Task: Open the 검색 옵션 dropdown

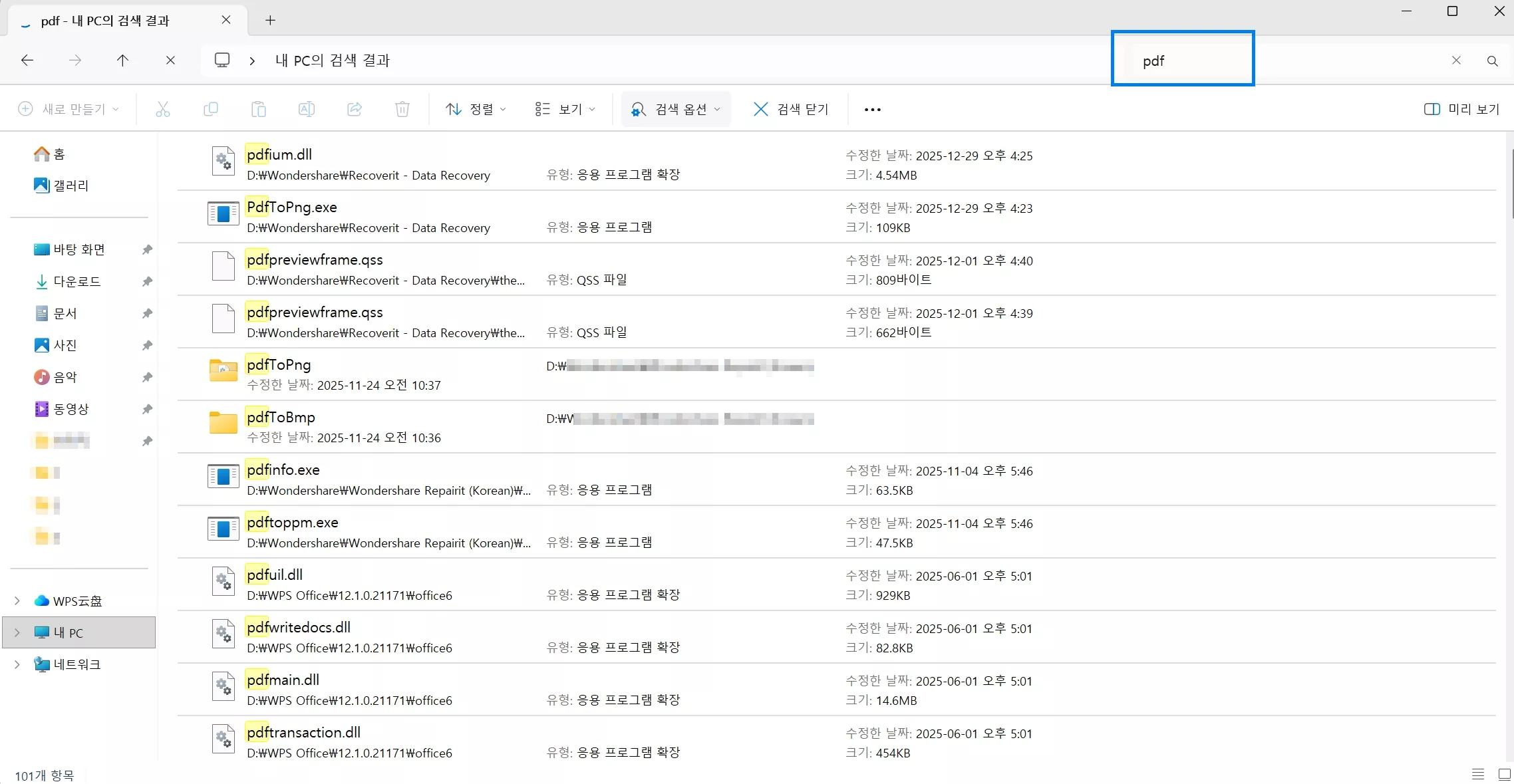Action: [675, 109]
